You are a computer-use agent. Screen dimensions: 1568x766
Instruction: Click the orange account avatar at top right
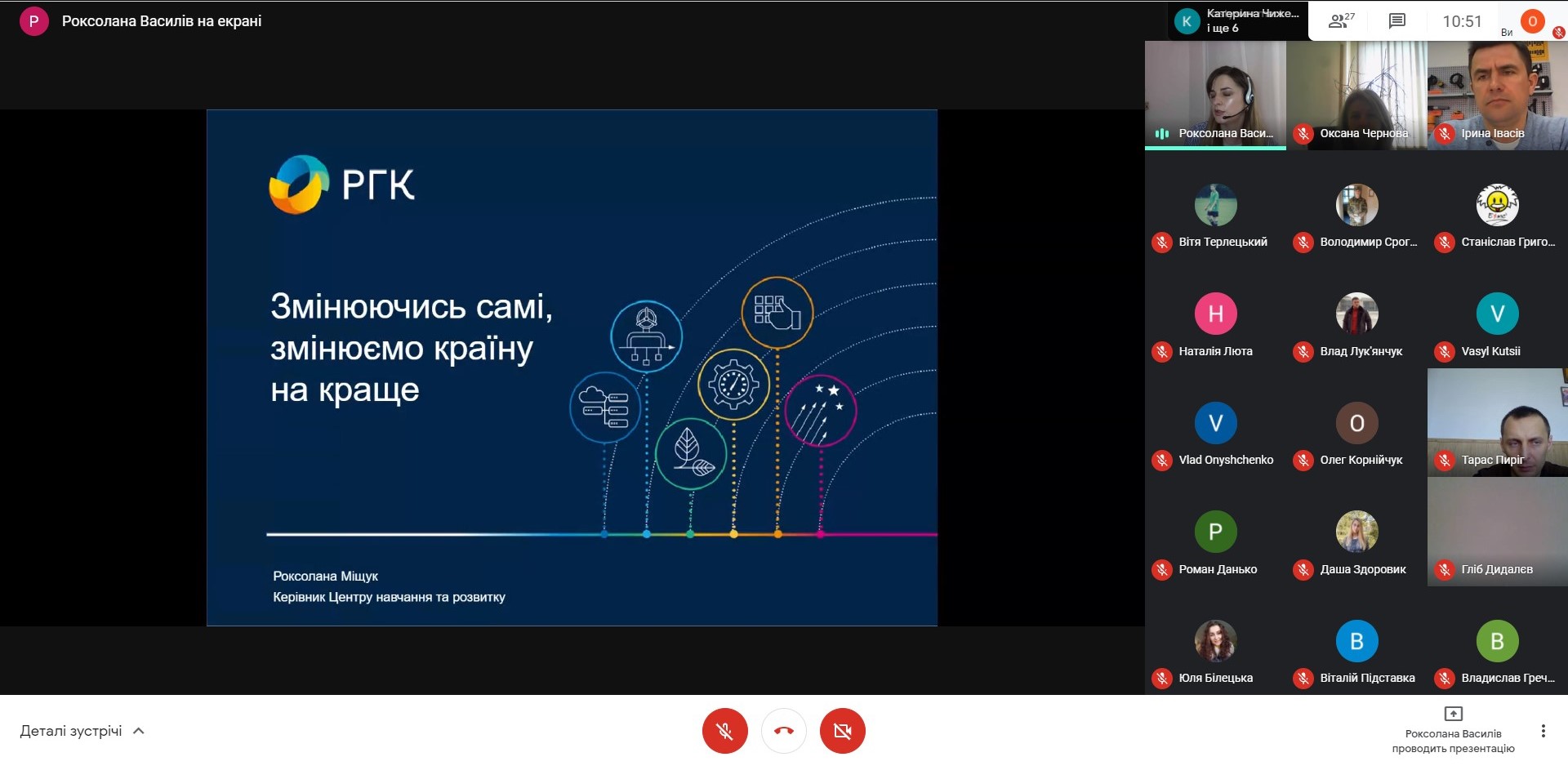pyautogui.click(x=1532, y=21)
